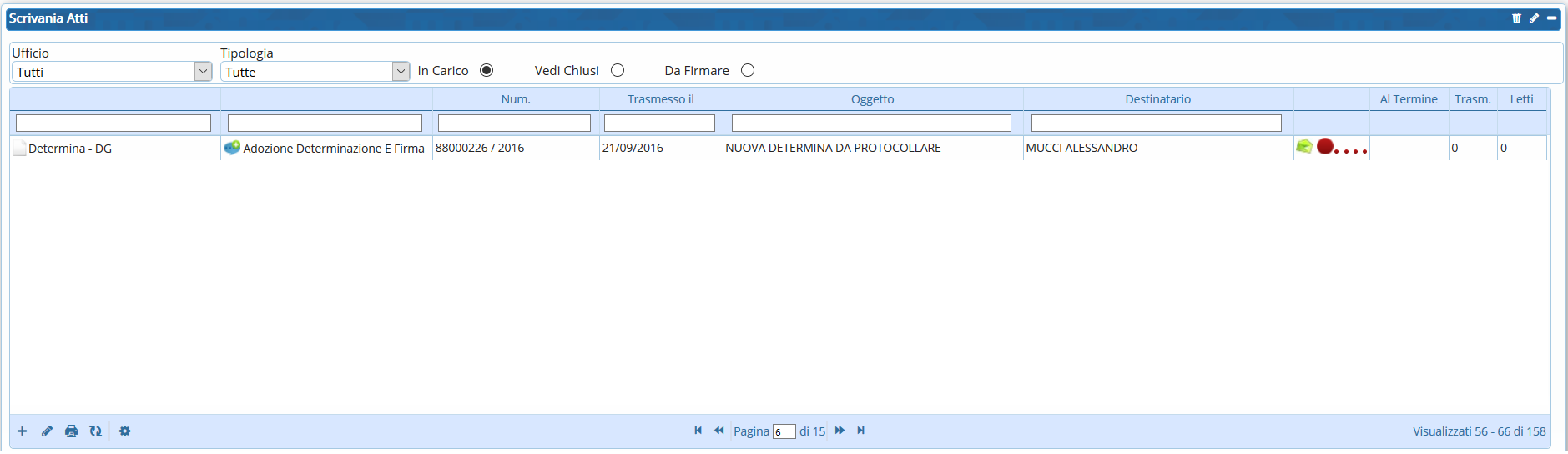This screenshot has width=1568, height=454.
Task: Click the green envelope icon in row
Action: coord(1303,147)
